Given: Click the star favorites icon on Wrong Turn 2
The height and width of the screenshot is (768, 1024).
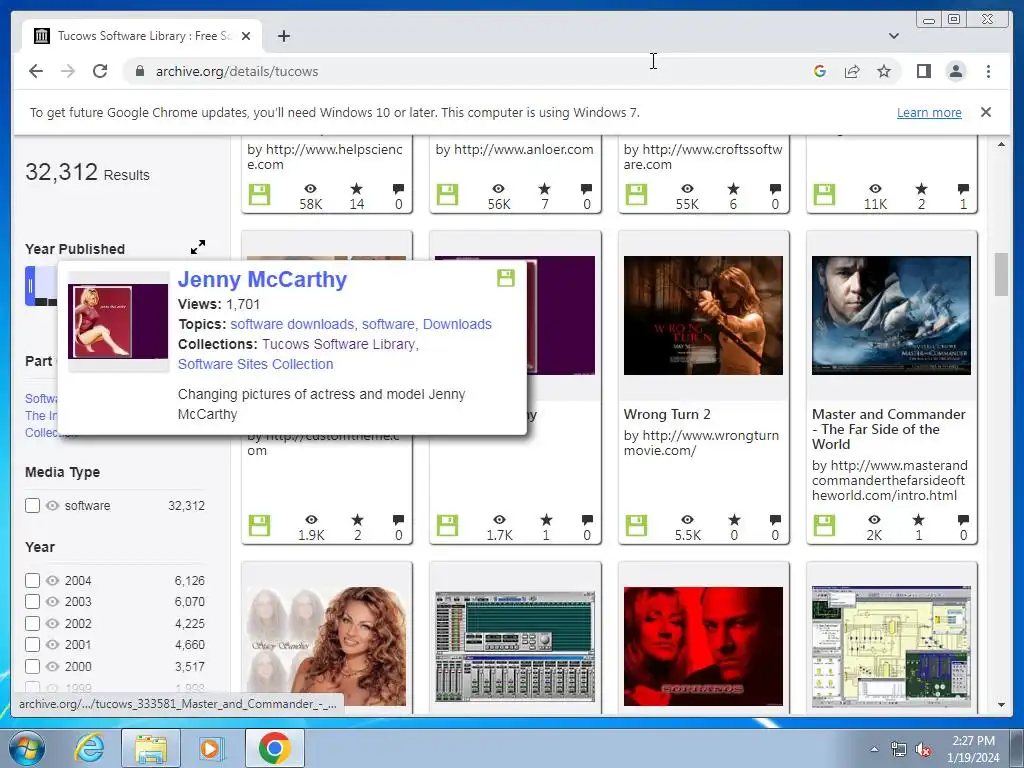Looking at the screenshot, I should [734, 520].
